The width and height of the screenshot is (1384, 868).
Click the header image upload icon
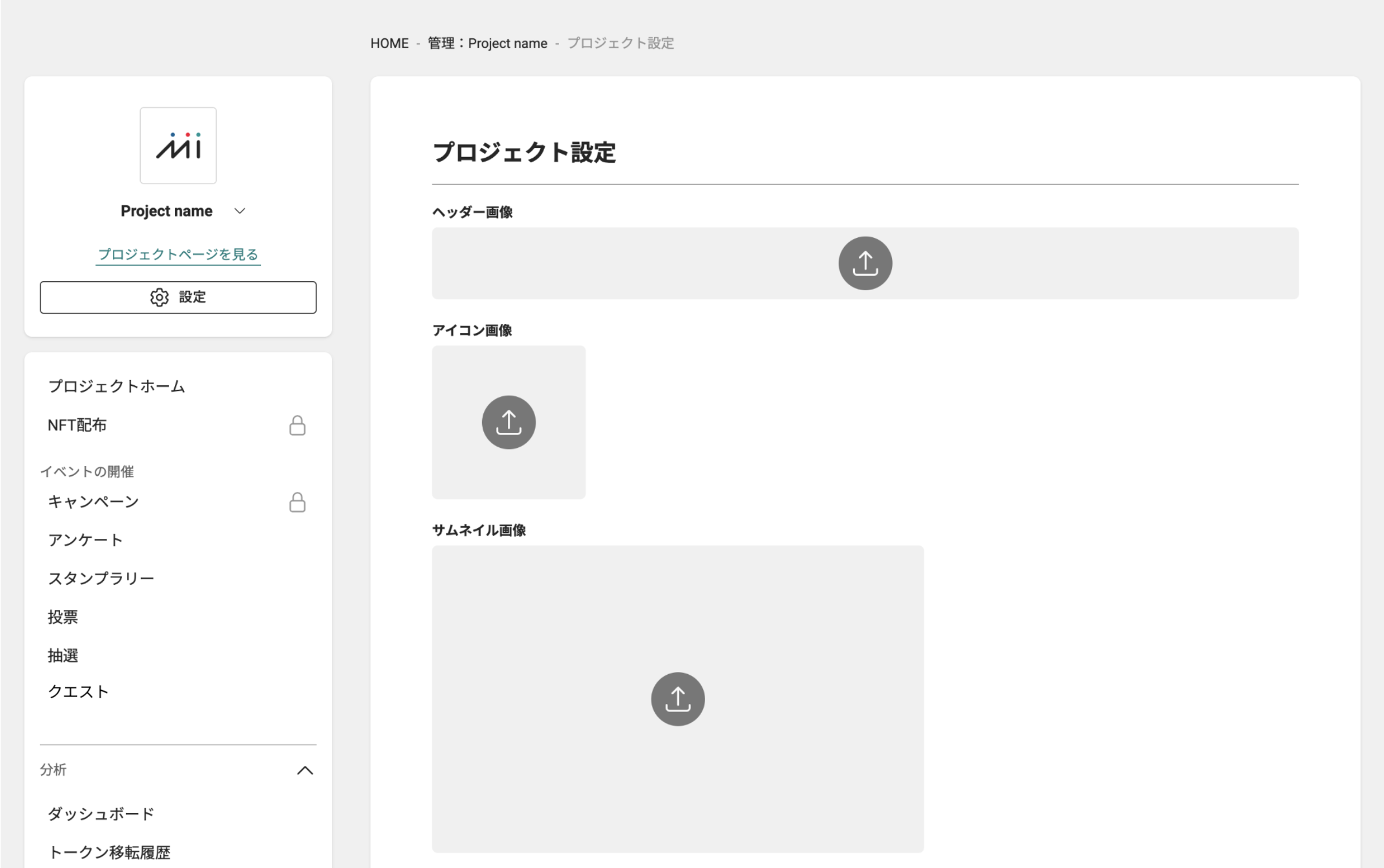tap(865, 263)
